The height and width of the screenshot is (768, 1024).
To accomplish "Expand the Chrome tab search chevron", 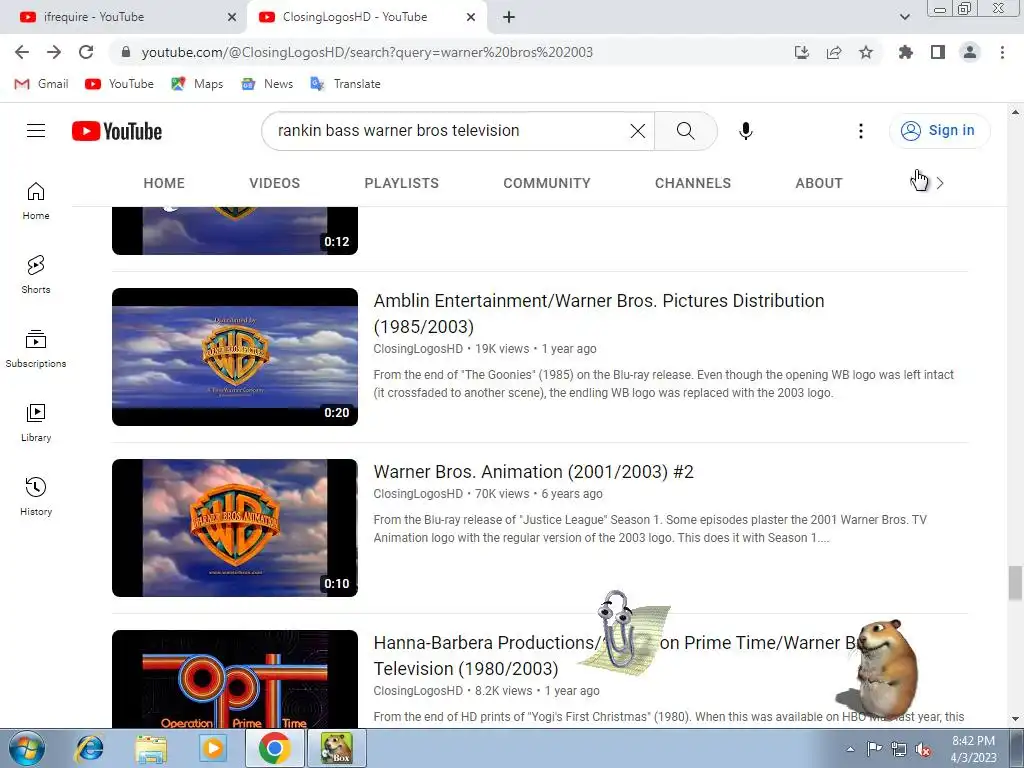I will click(904, 17).
